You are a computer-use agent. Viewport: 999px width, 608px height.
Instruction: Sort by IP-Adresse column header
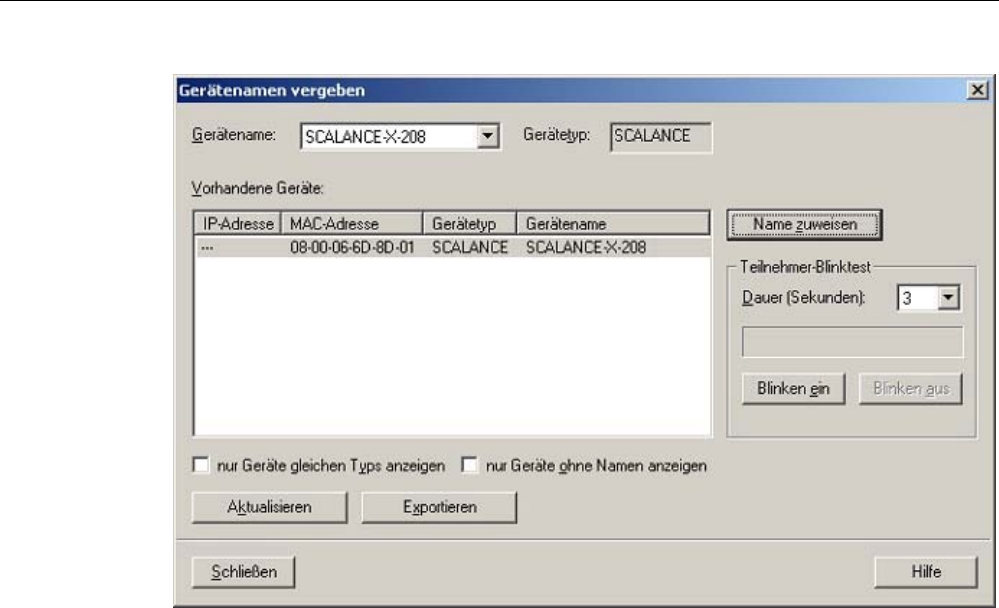[x=238, y=224]
